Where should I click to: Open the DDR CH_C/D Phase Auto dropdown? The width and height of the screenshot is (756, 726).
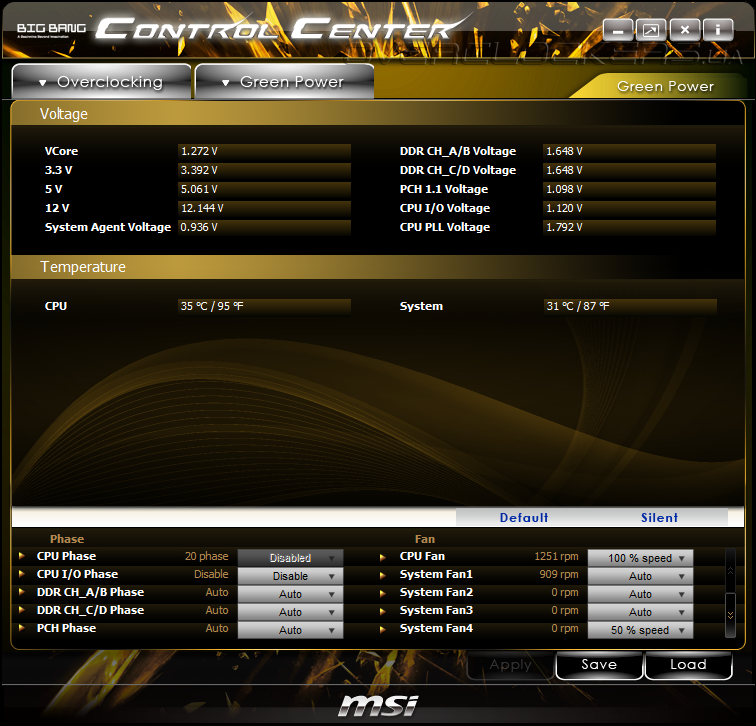coord(290,612)
